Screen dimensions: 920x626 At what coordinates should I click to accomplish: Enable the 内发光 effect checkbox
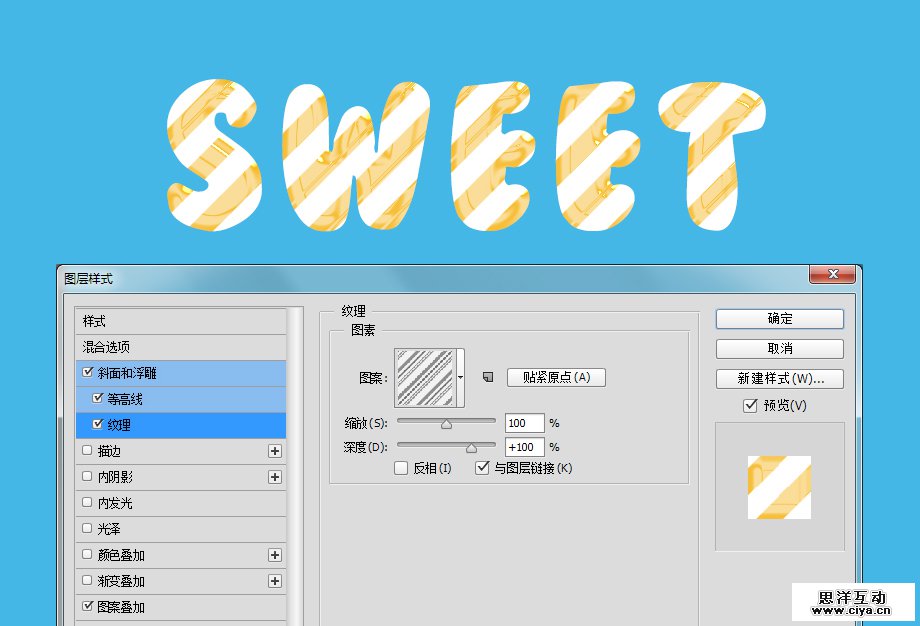(87, 503)
